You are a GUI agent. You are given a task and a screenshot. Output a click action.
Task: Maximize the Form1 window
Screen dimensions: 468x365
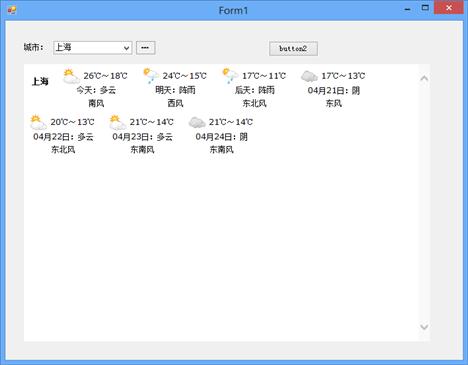point(425,8)
